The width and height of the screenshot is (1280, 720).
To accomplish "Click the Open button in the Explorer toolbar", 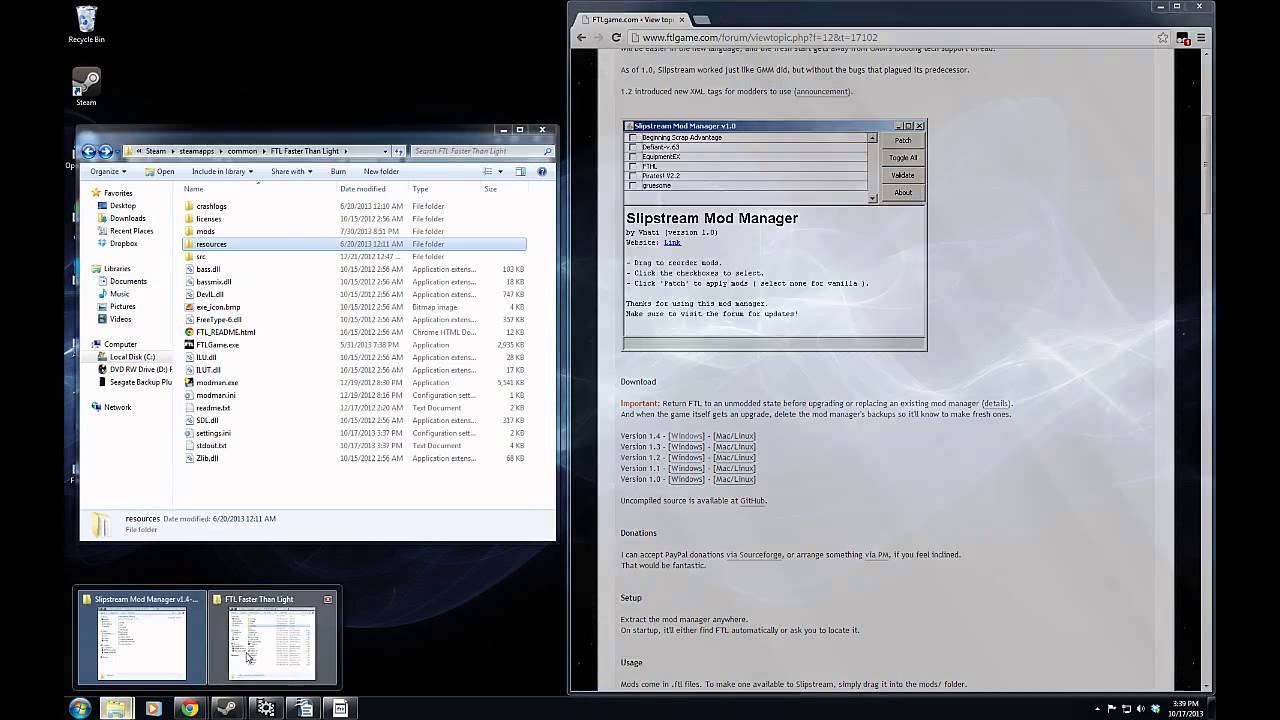I will [160, 171].
